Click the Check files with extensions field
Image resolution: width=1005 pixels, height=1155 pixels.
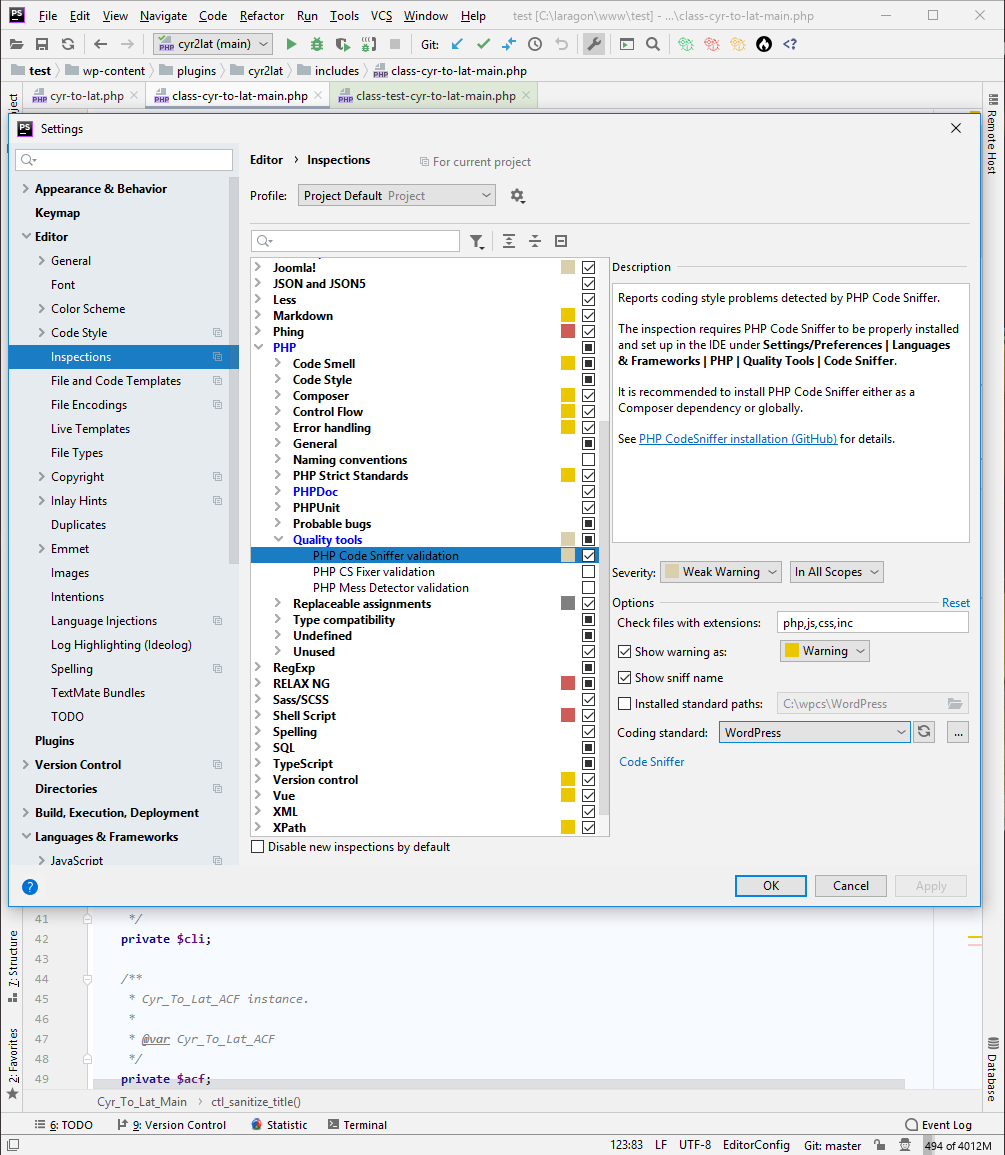pyautogui.click(x=872, y=623)
